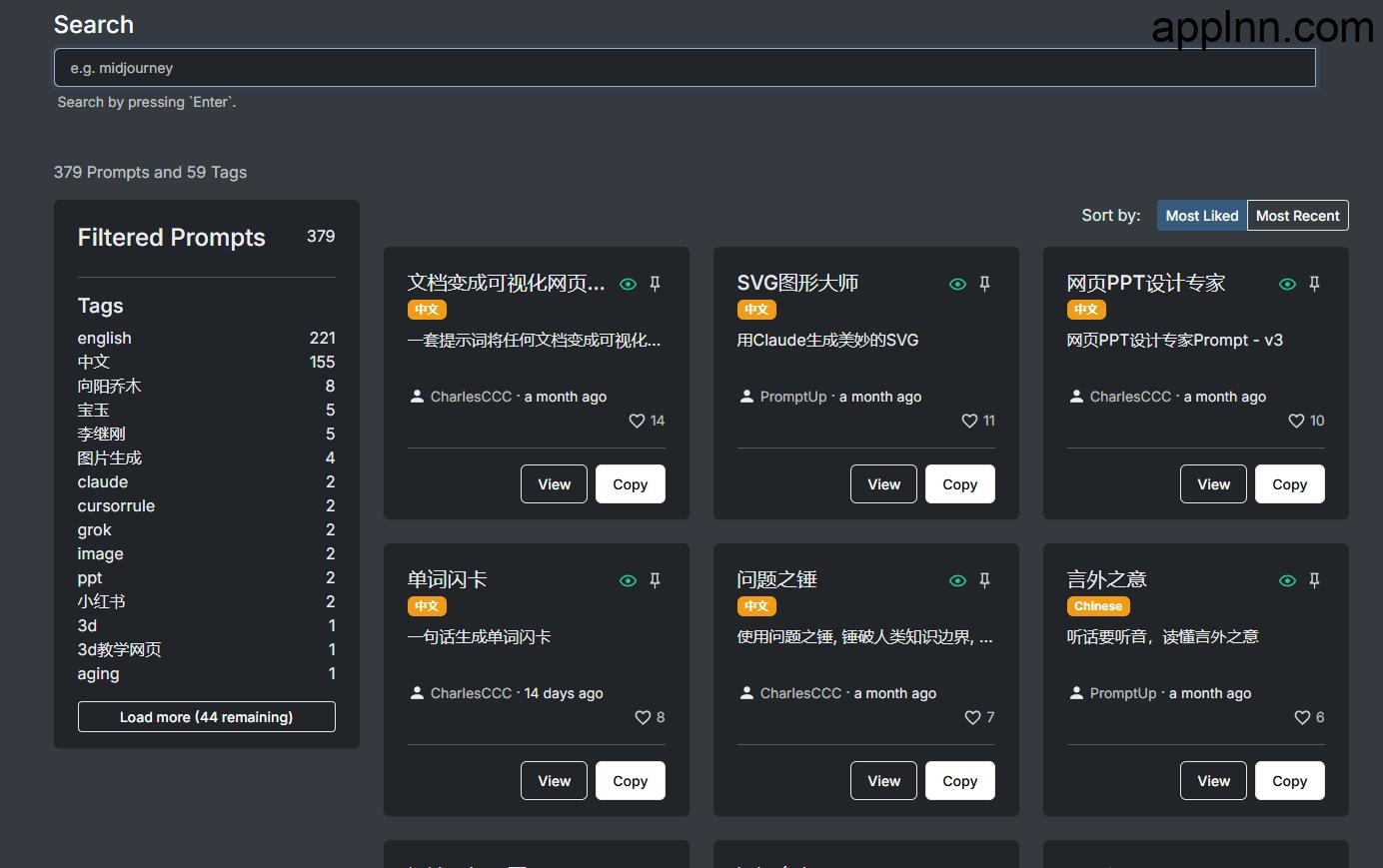Screen dimensions: 1383x868
Task: Sort prompts by Most Liked
Action: [x=1202, y=216]
